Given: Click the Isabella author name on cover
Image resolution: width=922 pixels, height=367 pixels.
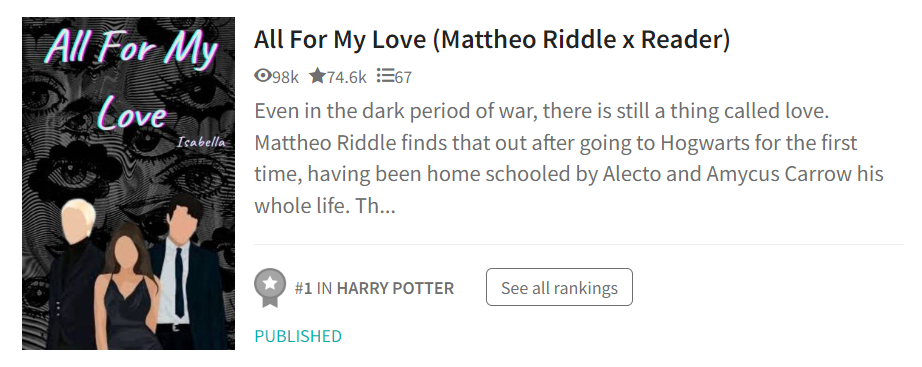Looking at the screenshot, I should coord(201,142).
